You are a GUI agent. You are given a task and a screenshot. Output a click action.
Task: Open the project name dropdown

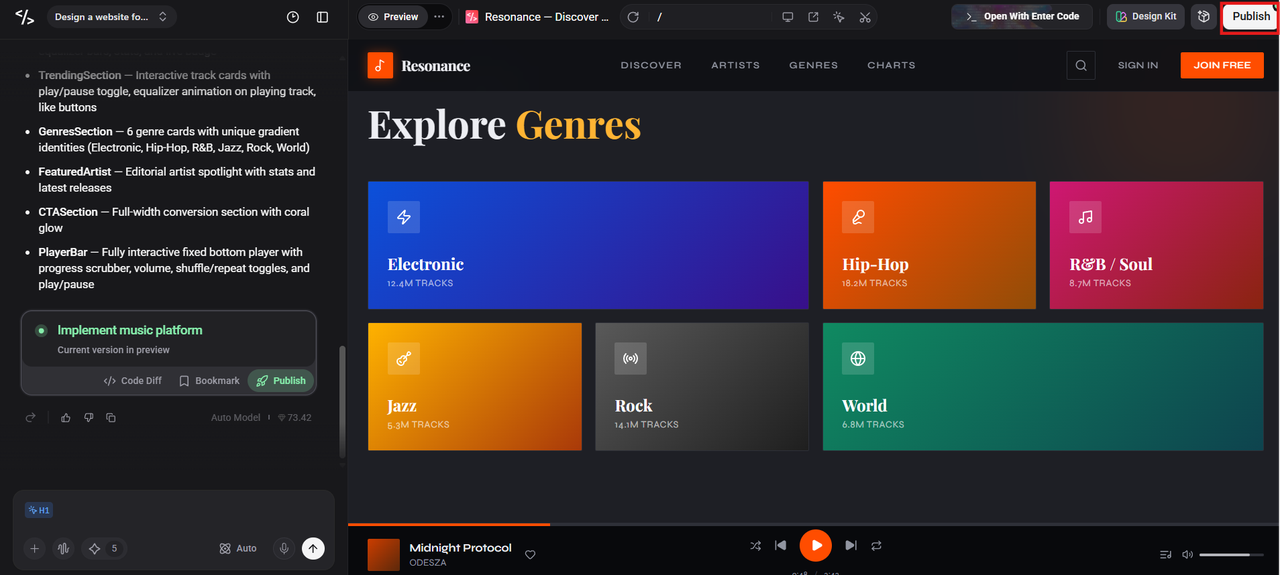tap(112, 17)
